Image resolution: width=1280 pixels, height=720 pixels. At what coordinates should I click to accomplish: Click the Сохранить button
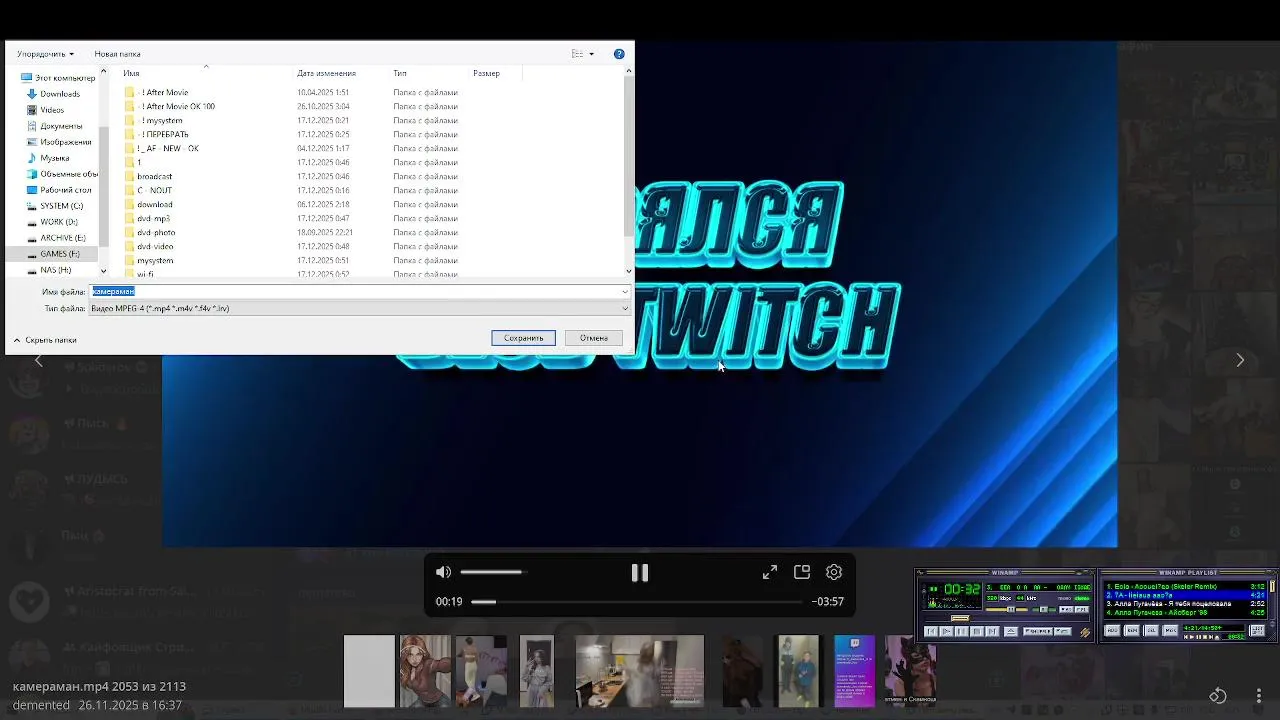(x=523, y=338)
